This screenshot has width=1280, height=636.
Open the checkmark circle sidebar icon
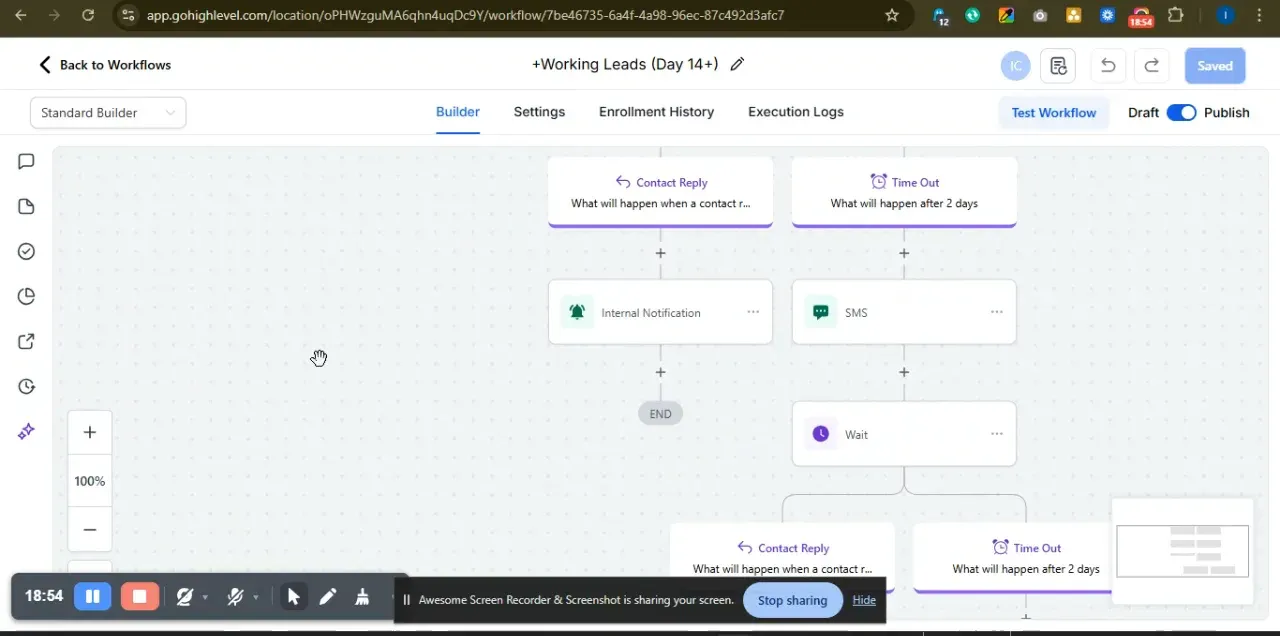point(27,252)
